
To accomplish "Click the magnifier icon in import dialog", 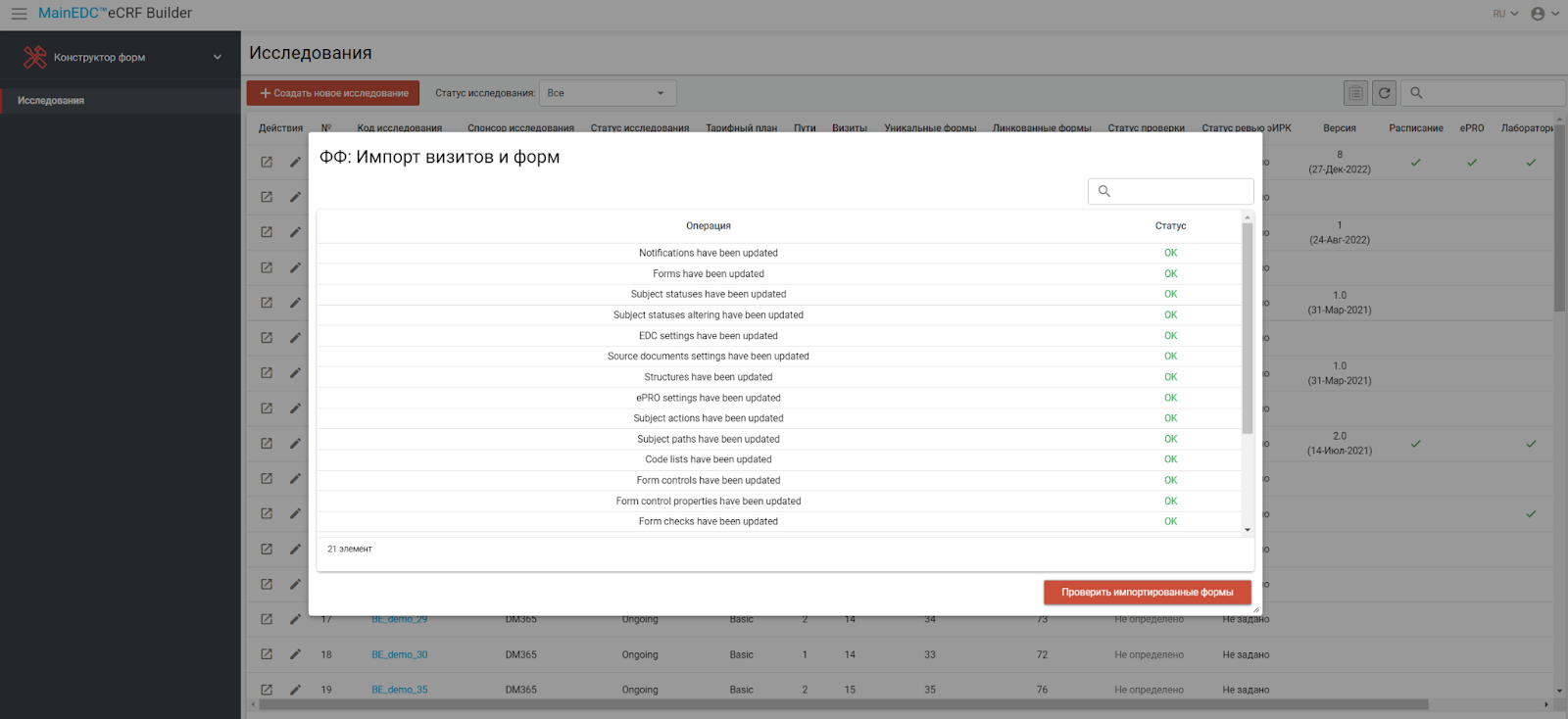I will coord(1104,191).
